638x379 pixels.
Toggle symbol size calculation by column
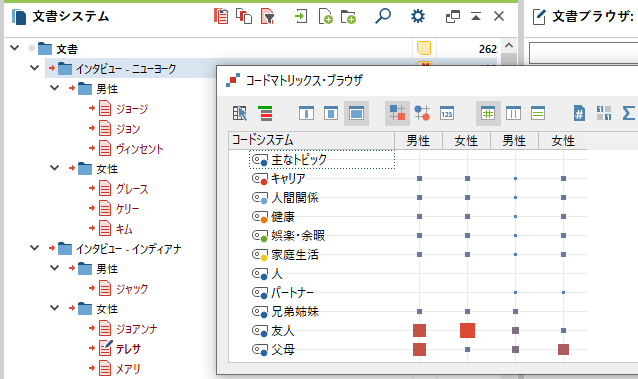[513, 113]
